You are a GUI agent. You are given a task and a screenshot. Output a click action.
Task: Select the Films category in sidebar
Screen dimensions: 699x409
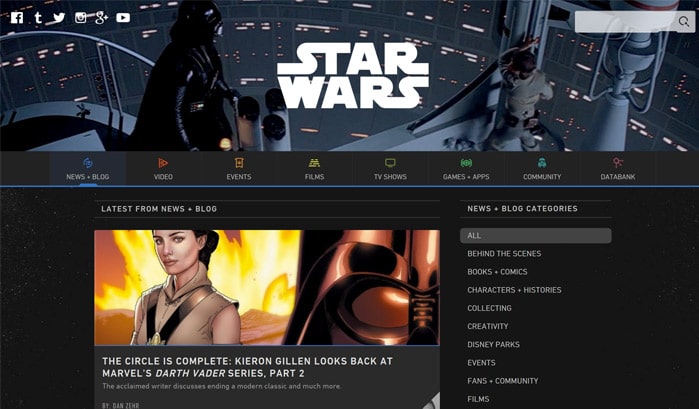[x=478, y=399]
